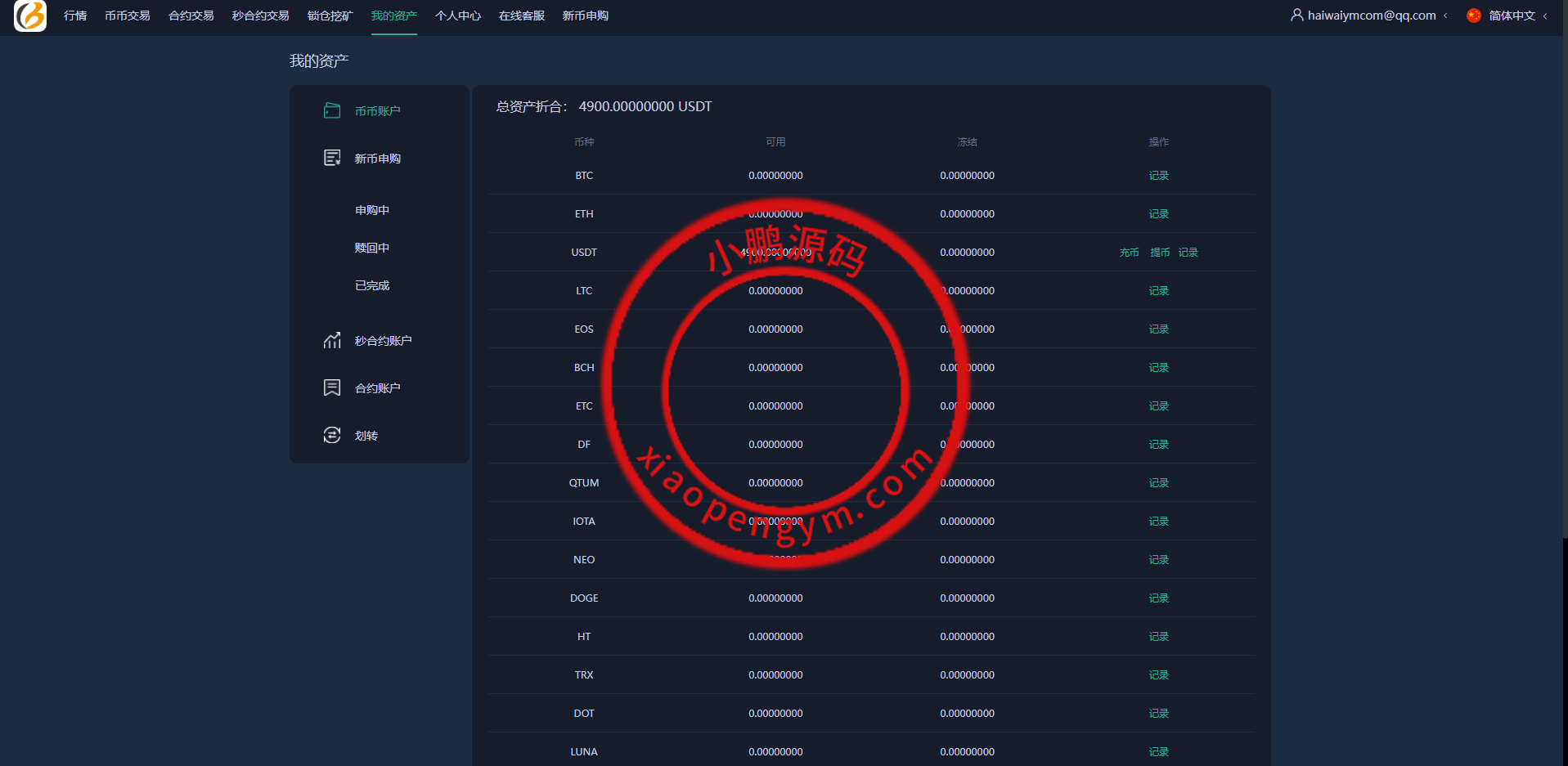Click the orange site logo icon

[x=30, y=16]
